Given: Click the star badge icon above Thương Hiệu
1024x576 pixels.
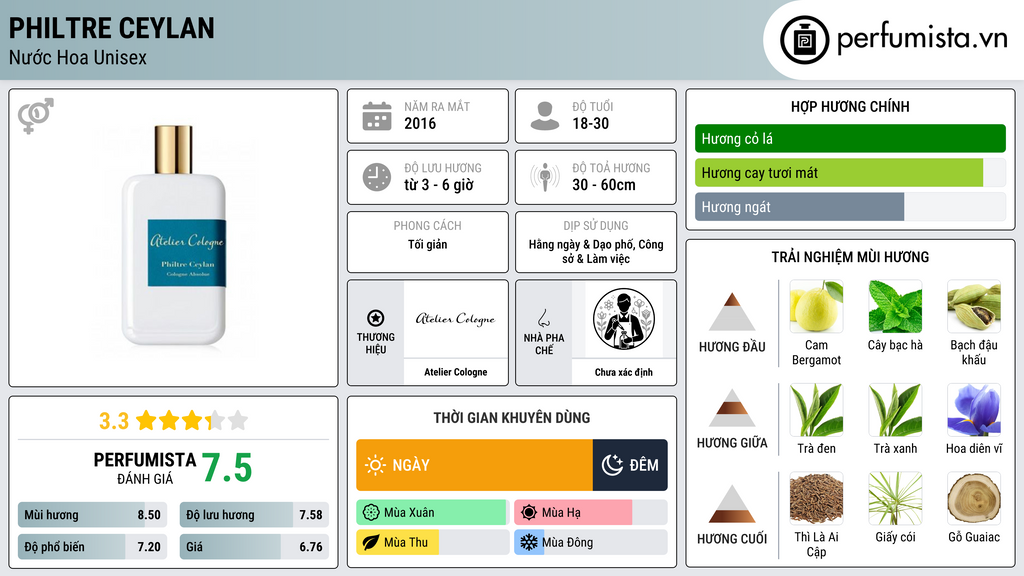Looking at the screenshot, I should point(376,318).
